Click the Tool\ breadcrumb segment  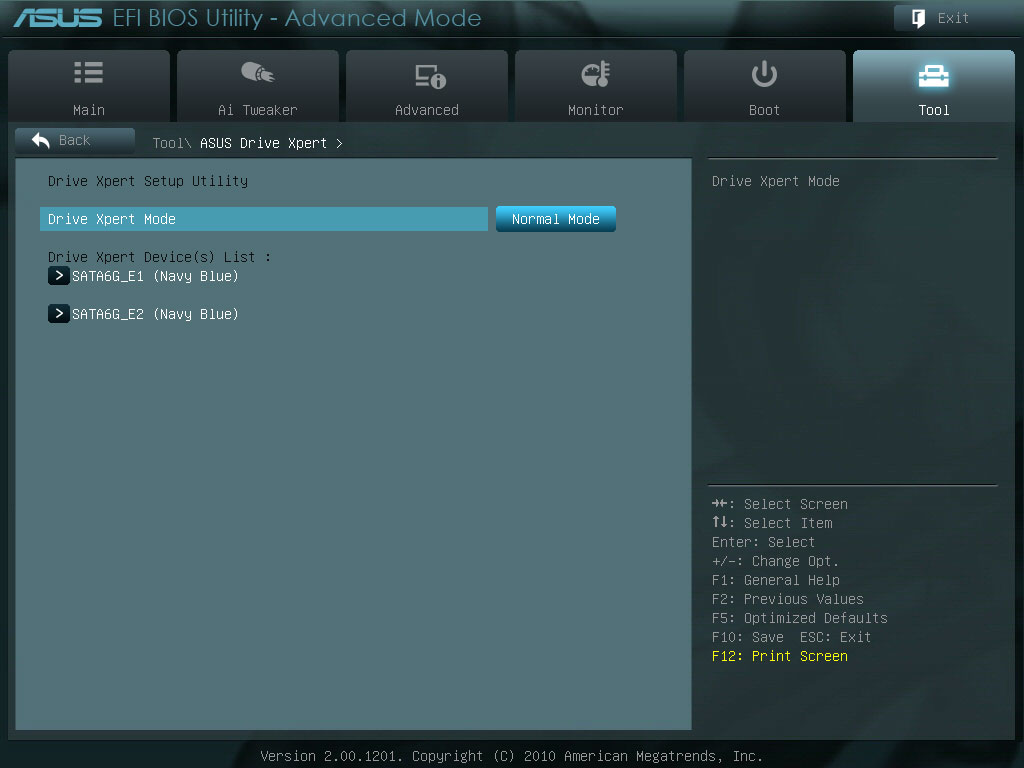(x=172, y=143)
